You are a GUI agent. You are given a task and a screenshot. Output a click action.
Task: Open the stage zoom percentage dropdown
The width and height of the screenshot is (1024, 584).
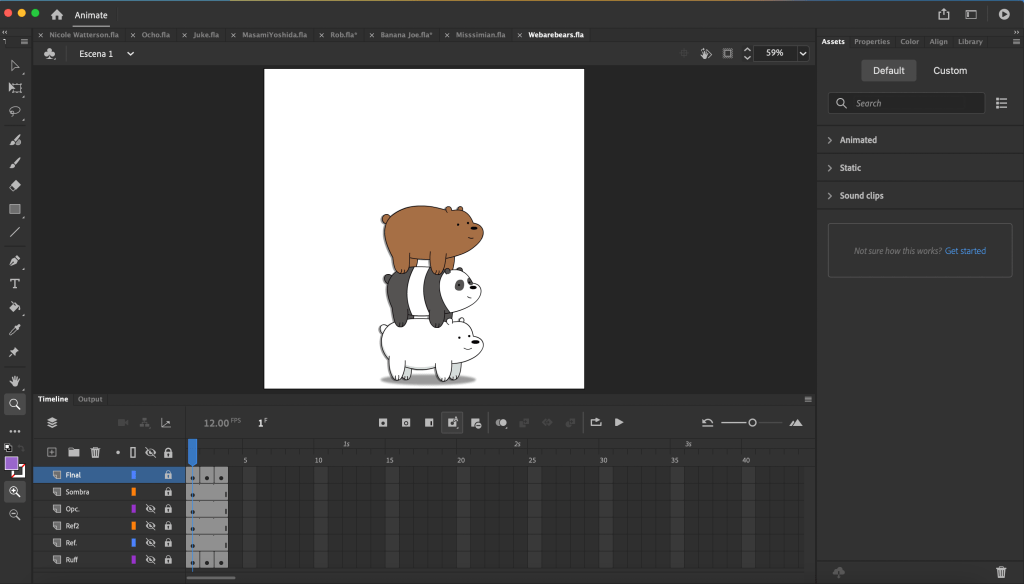tap(803, 54)
